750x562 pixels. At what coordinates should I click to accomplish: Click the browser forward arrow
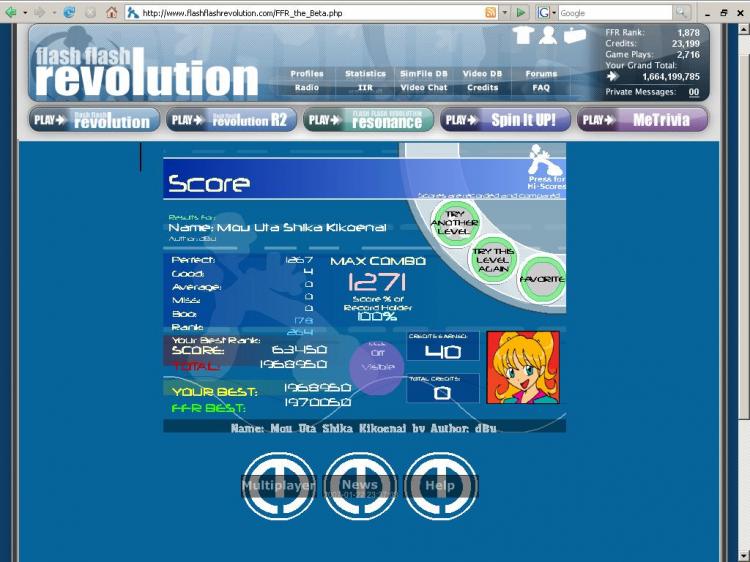pos(39,12)
